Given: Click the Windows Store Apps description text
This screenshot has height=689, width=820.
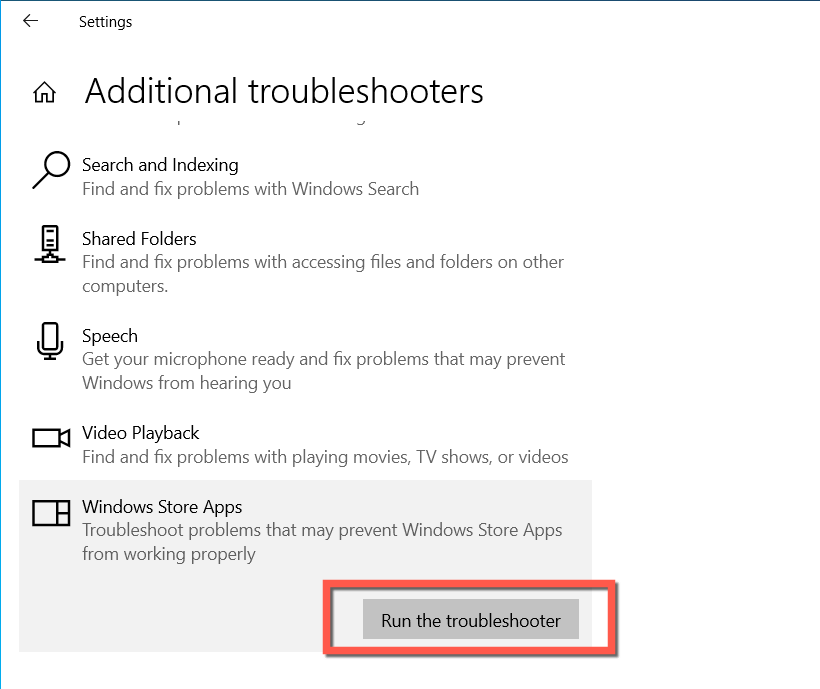Looking at the screenshot, I should (321, 541).
